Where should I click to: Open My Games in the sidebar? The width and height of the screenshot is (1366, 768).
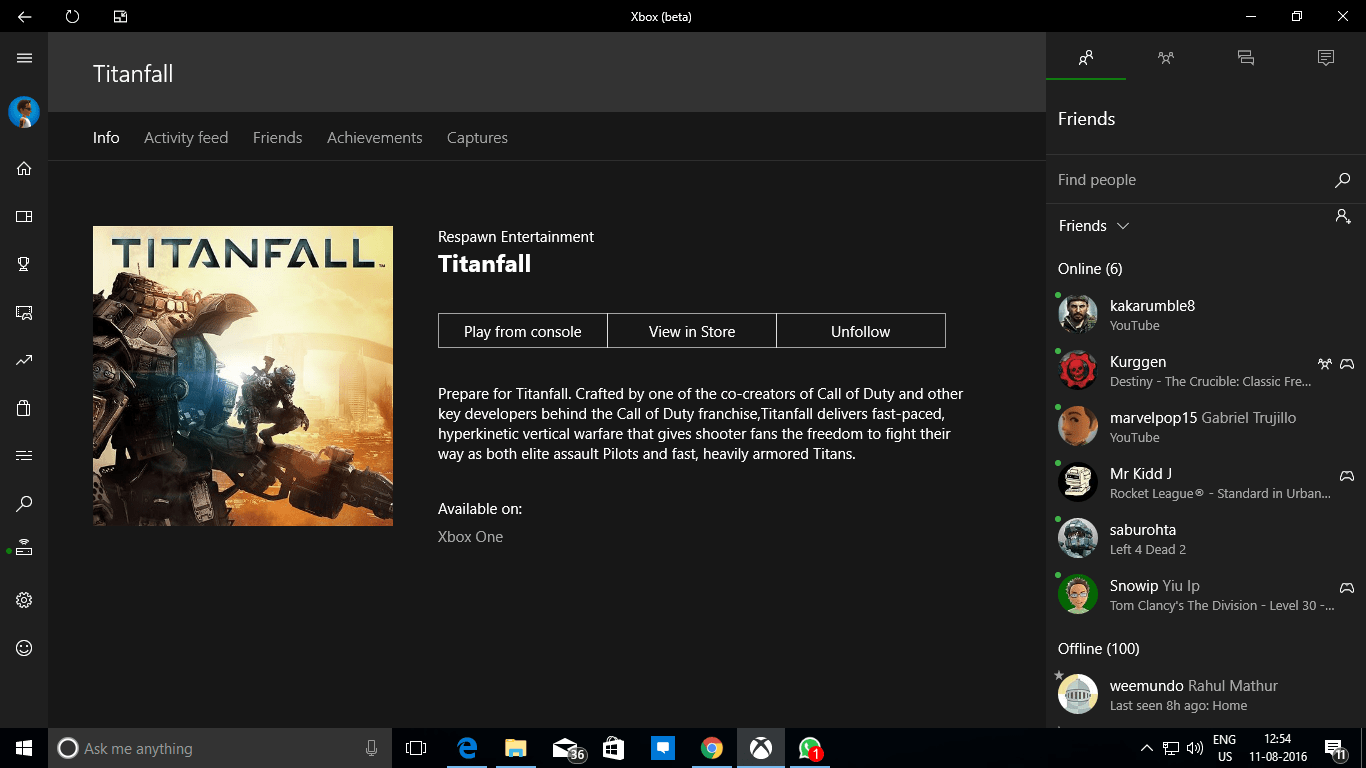24,216
